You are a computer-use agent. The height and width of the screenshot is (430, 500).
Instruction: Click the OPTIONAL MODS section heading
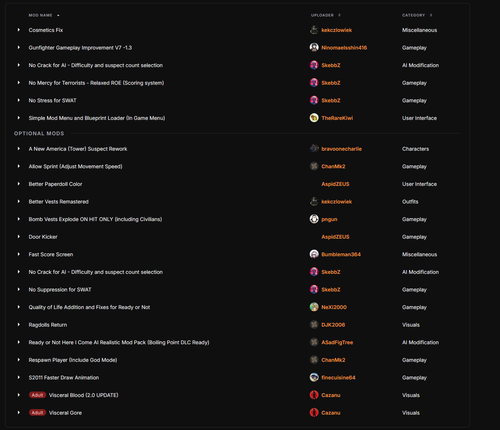pyautogui.click(x=39, y=133)
